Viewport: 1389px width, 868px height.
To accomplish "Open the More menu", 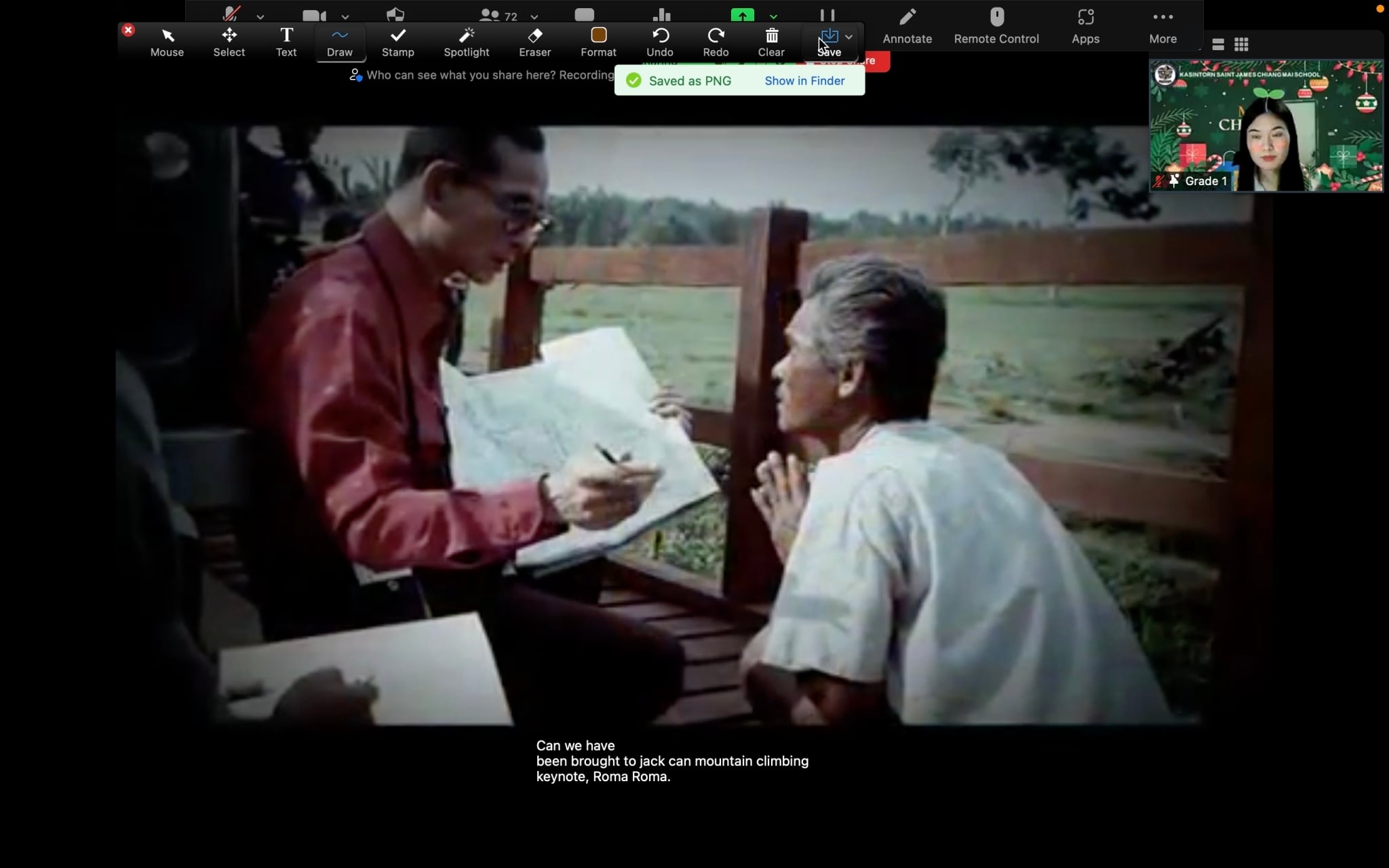I will tap(1162, 26).
